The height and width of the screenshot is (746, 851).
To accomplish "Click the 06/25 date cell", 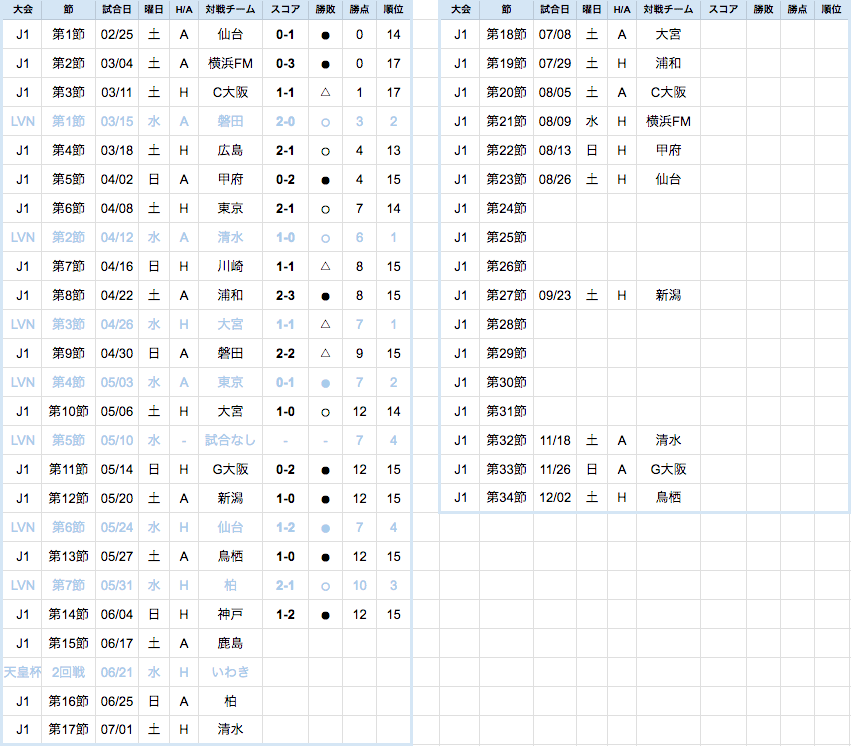I will [117, 702].
